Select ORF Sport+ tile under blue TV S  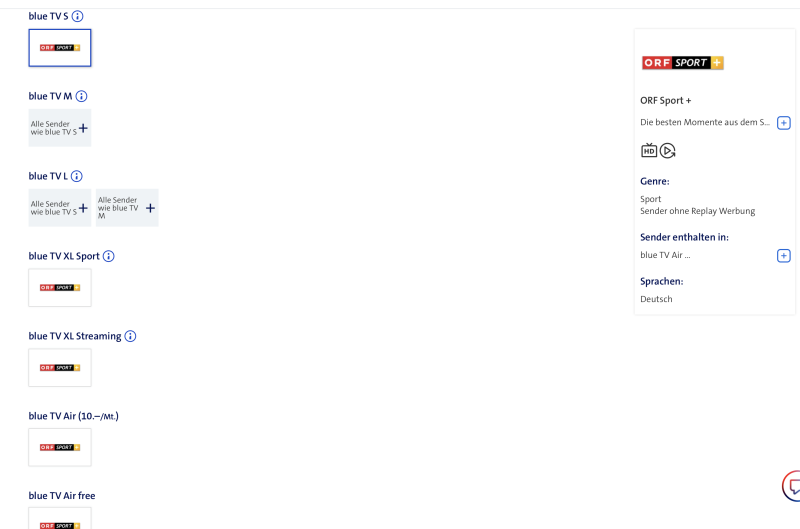click(60, 48)
